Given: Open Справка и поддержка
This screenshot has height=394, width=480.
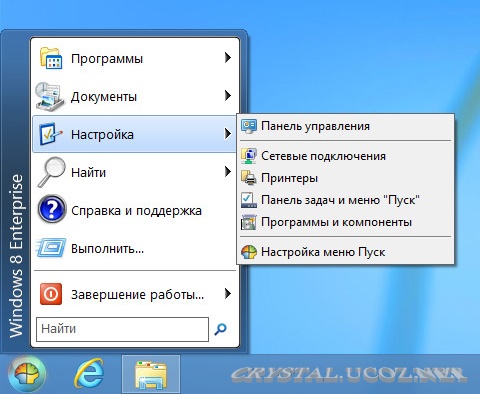Looking at the screenshot, I should [x=135, y=210].
